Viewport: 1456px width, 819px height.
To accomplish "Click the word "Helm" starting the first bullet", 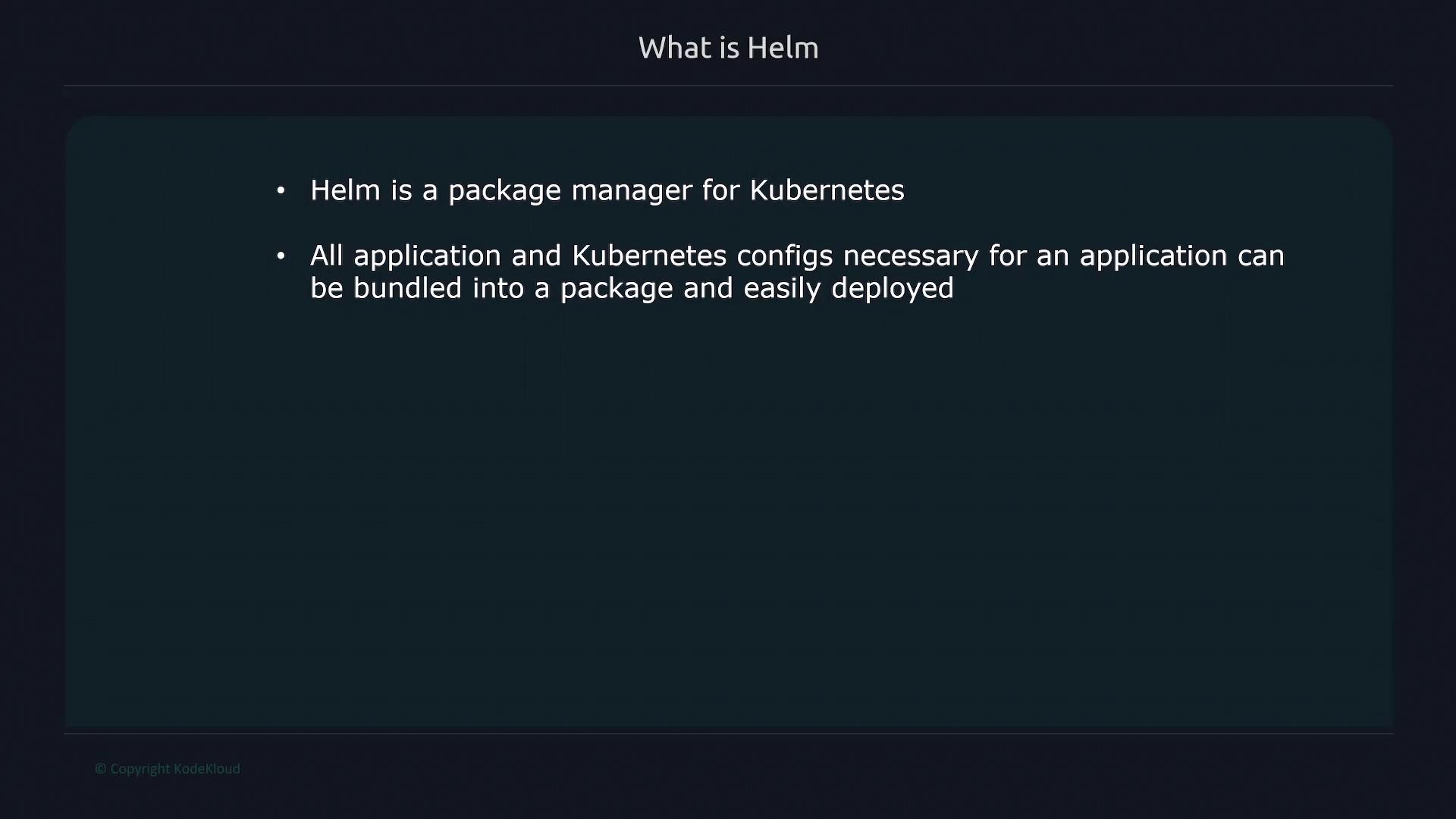I will (345, 190).
